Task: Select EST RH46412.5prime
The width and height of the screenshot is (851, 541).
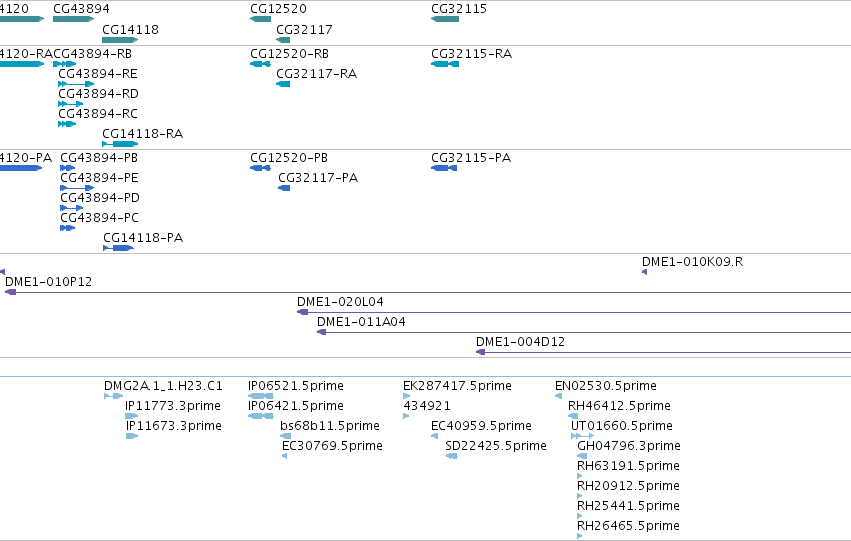Action: pos(573,417)
